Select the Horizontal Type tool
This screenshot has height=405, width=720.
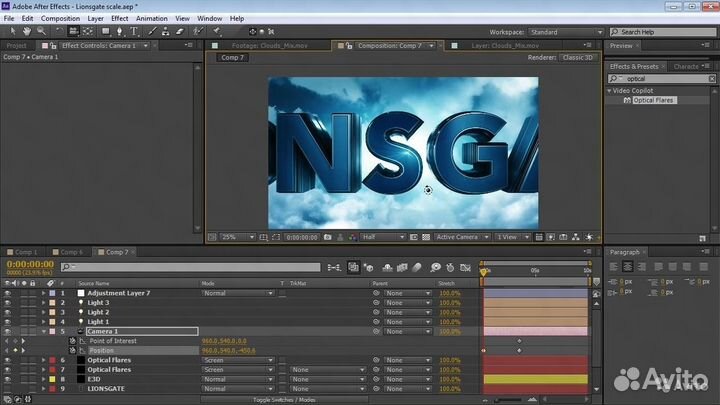click(x=134, y=31)
